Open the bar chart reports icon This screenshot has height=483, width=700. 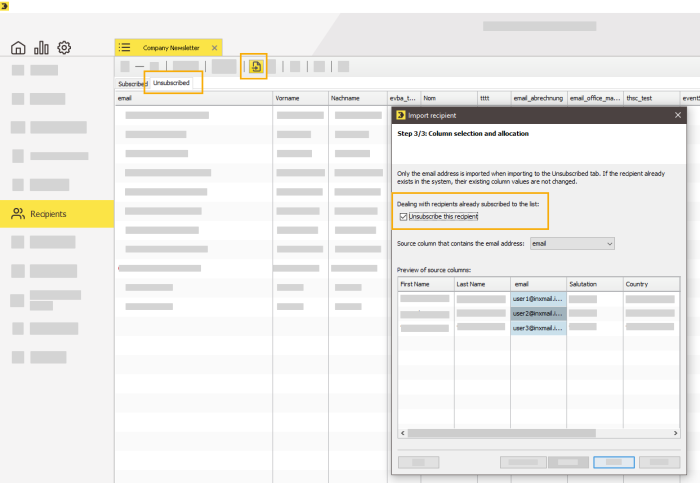[x=42, y=48]
